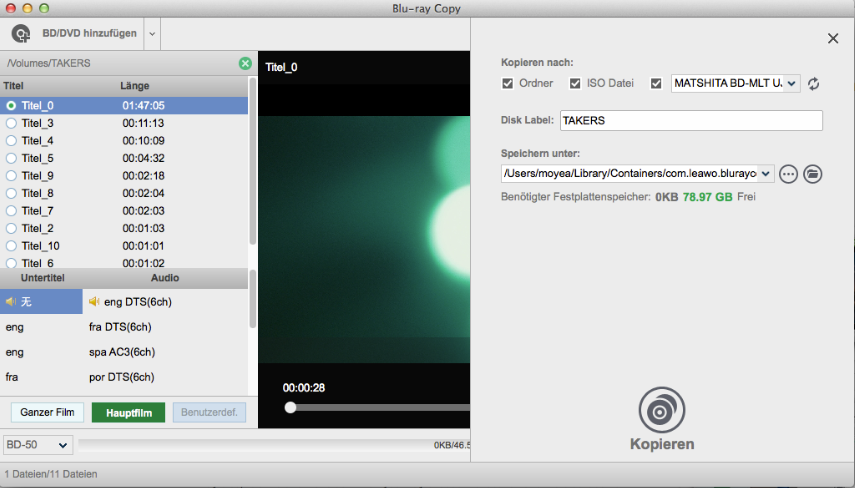Remove the /Volumes/TAKERS source with the green X icon
The width and height of the screenshot is (855, 488).
(x=245, y=63)
